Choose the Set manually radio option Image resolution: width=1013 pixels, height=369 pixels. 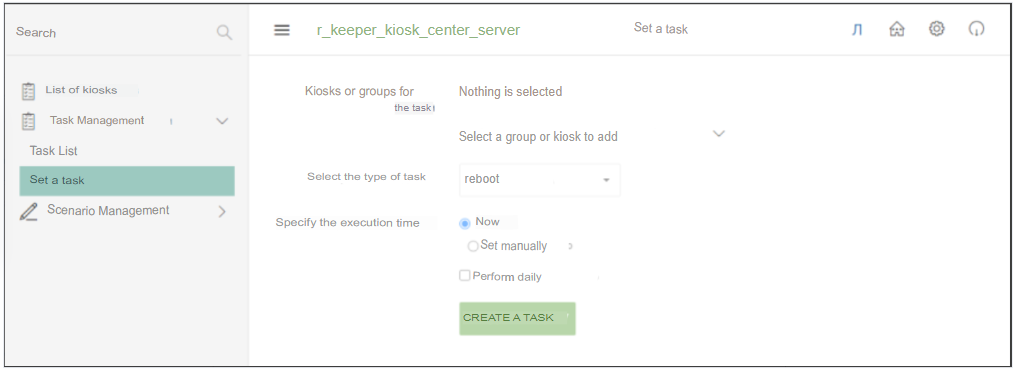coord(473,246)
